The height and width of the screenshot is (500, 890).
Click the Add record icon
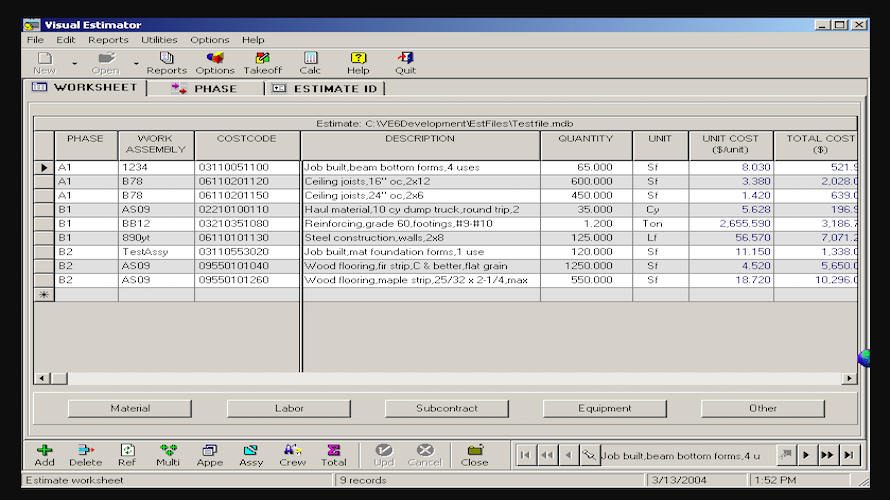(x=44, y=455)
